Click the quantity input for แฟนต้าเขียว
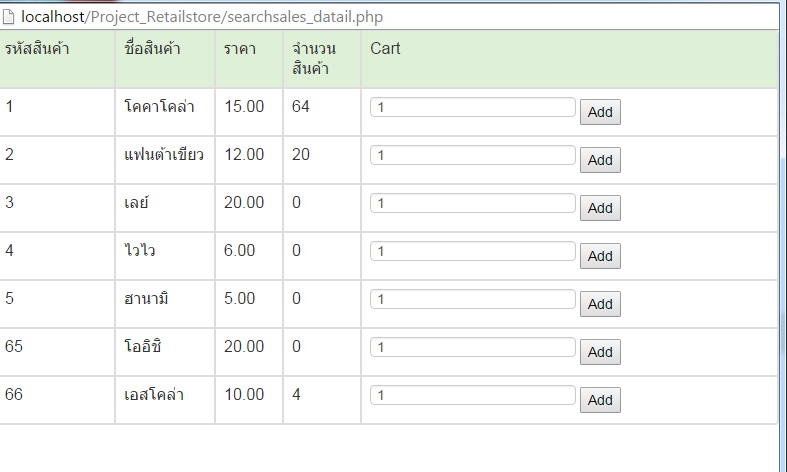 pos(473,155)
